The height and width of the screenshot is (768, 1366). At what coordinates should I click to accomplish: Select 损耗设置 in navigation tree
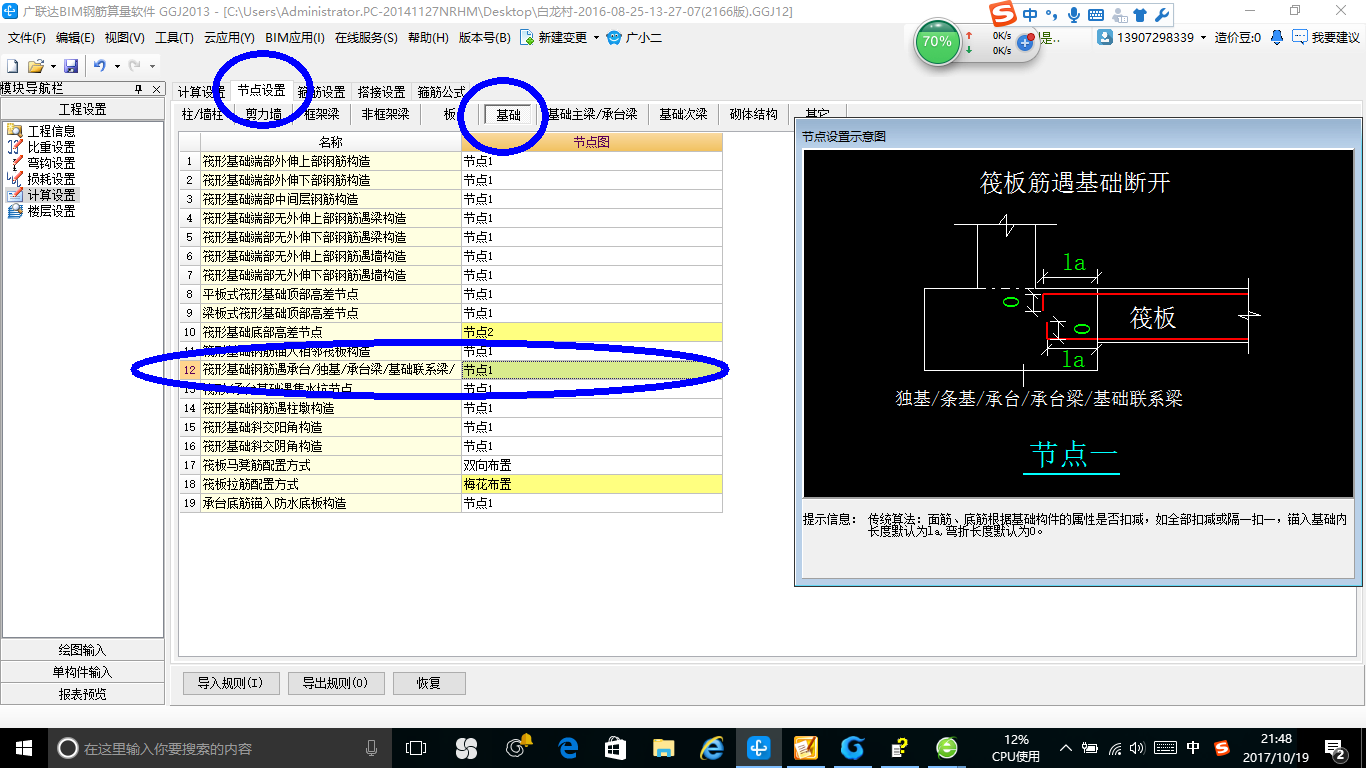pyautogui.click(x=51, y=179)
